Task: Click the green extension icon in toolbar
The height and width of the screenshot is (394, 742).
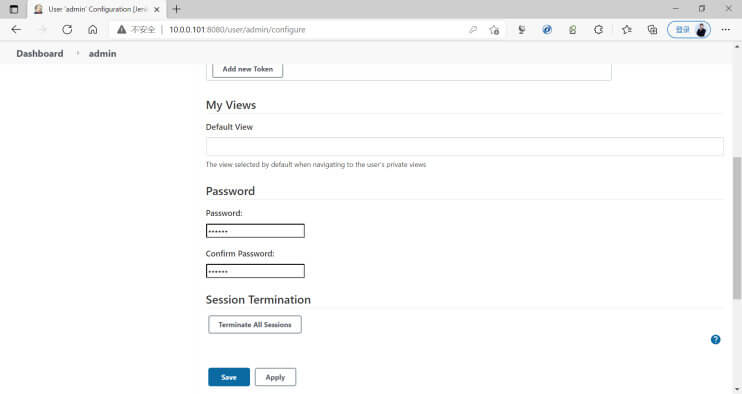Action: pos(573,29)
